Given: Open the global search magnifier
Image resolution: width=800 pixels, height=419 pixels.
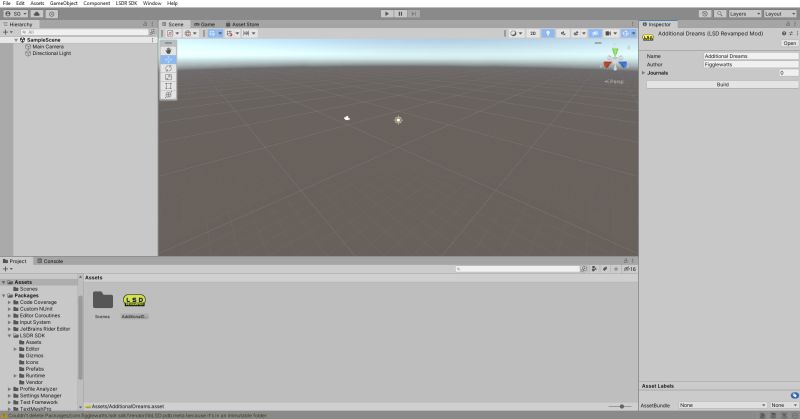Looking at the screenshot, I should (719, 14).
